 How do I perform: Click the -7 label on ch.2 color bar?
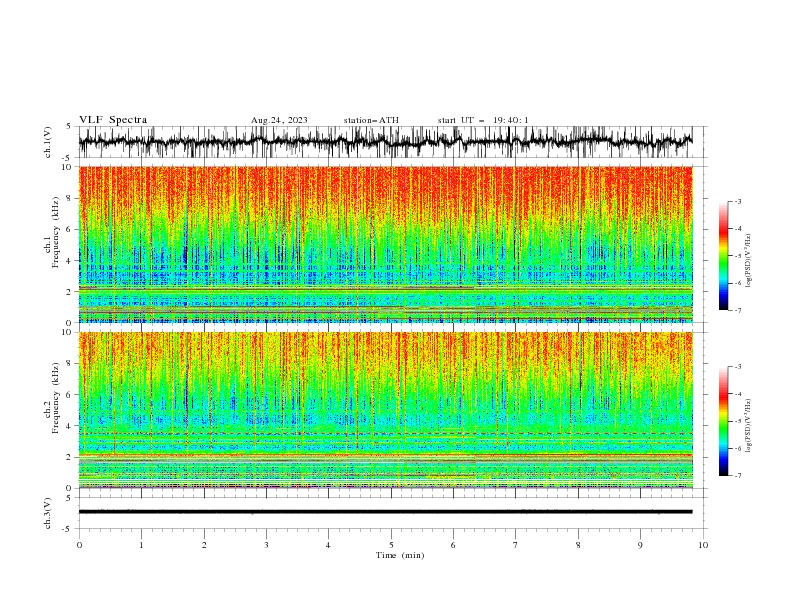click(738, 476)
